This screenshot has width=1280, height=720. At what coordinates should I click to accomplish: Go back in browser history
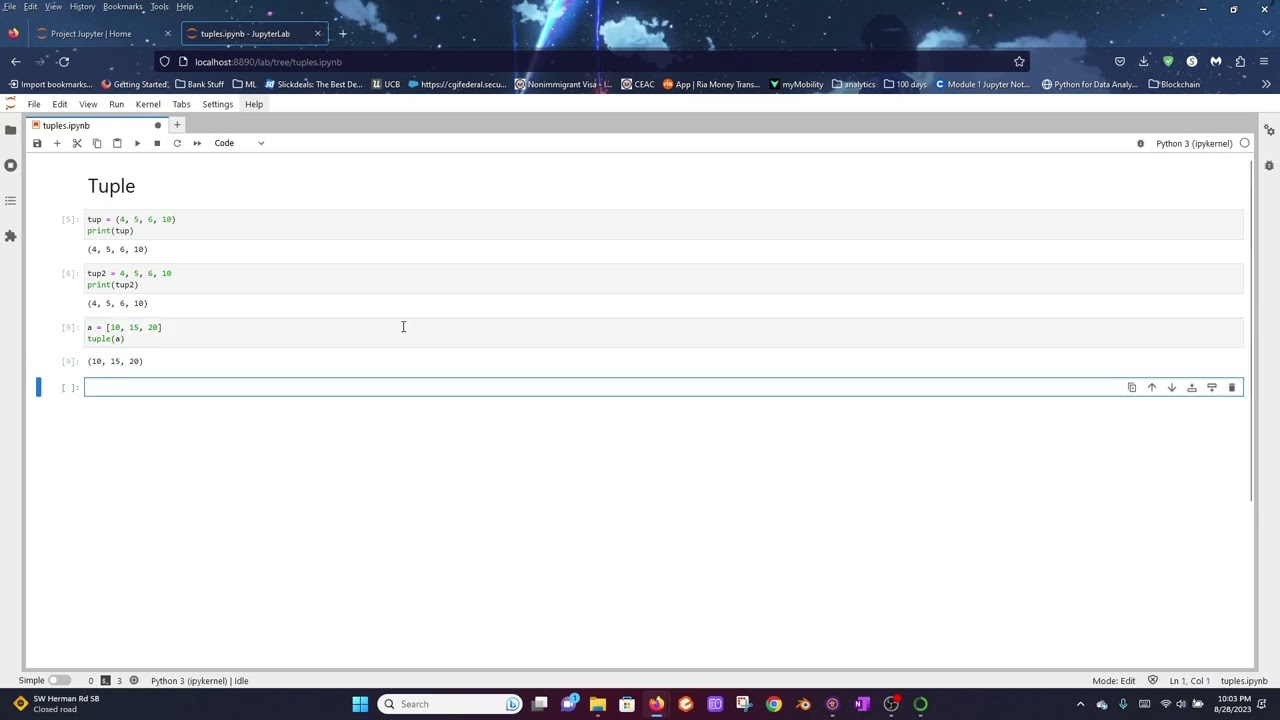point(16,62)
